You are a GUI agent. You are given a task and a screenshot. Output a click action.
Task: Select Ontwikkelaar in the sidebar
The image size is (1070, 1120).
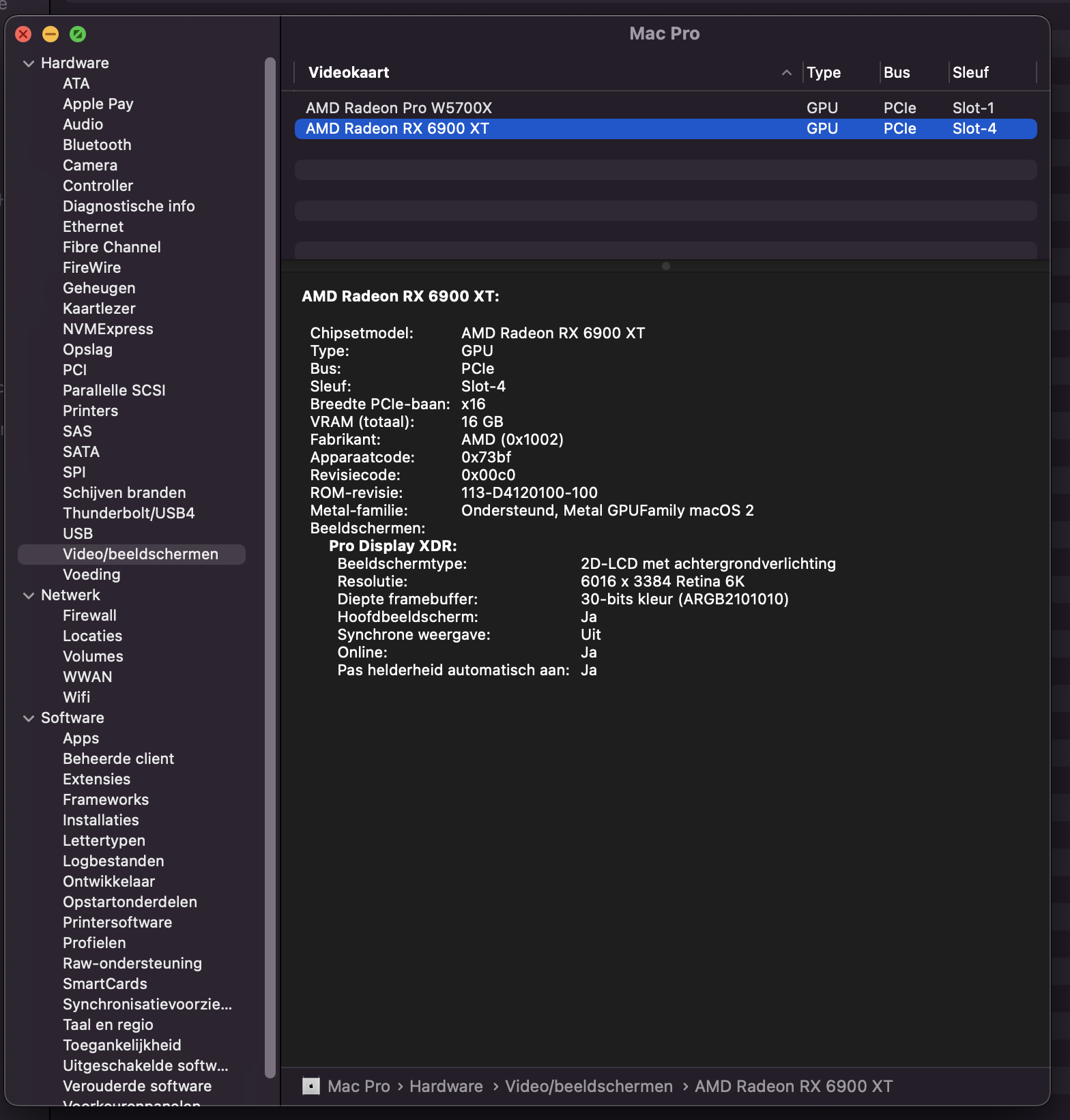click(x=109, y=881)
